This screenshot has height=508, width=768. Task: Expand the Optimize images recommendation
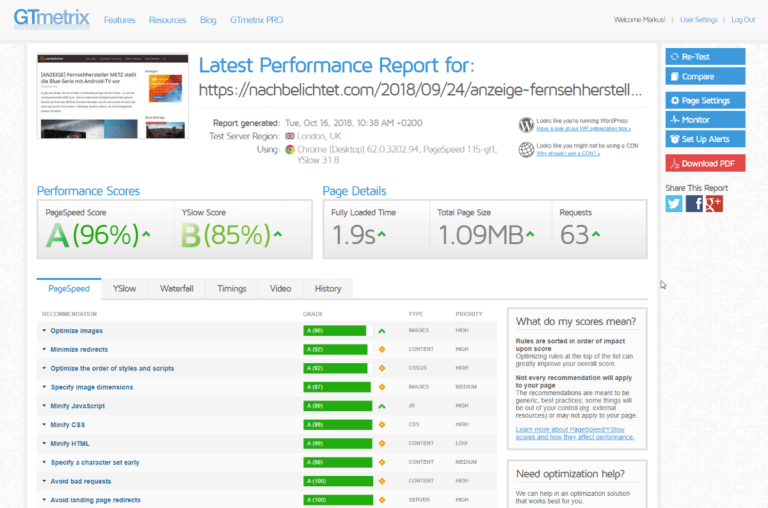tap(76, 331)
